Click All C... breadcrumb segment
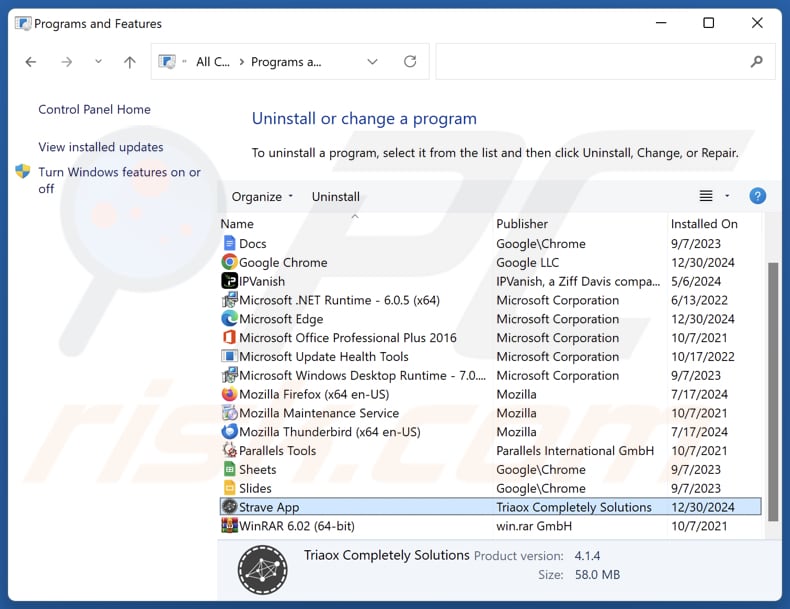This screenshot has width=790, height=609. (213, 61)
